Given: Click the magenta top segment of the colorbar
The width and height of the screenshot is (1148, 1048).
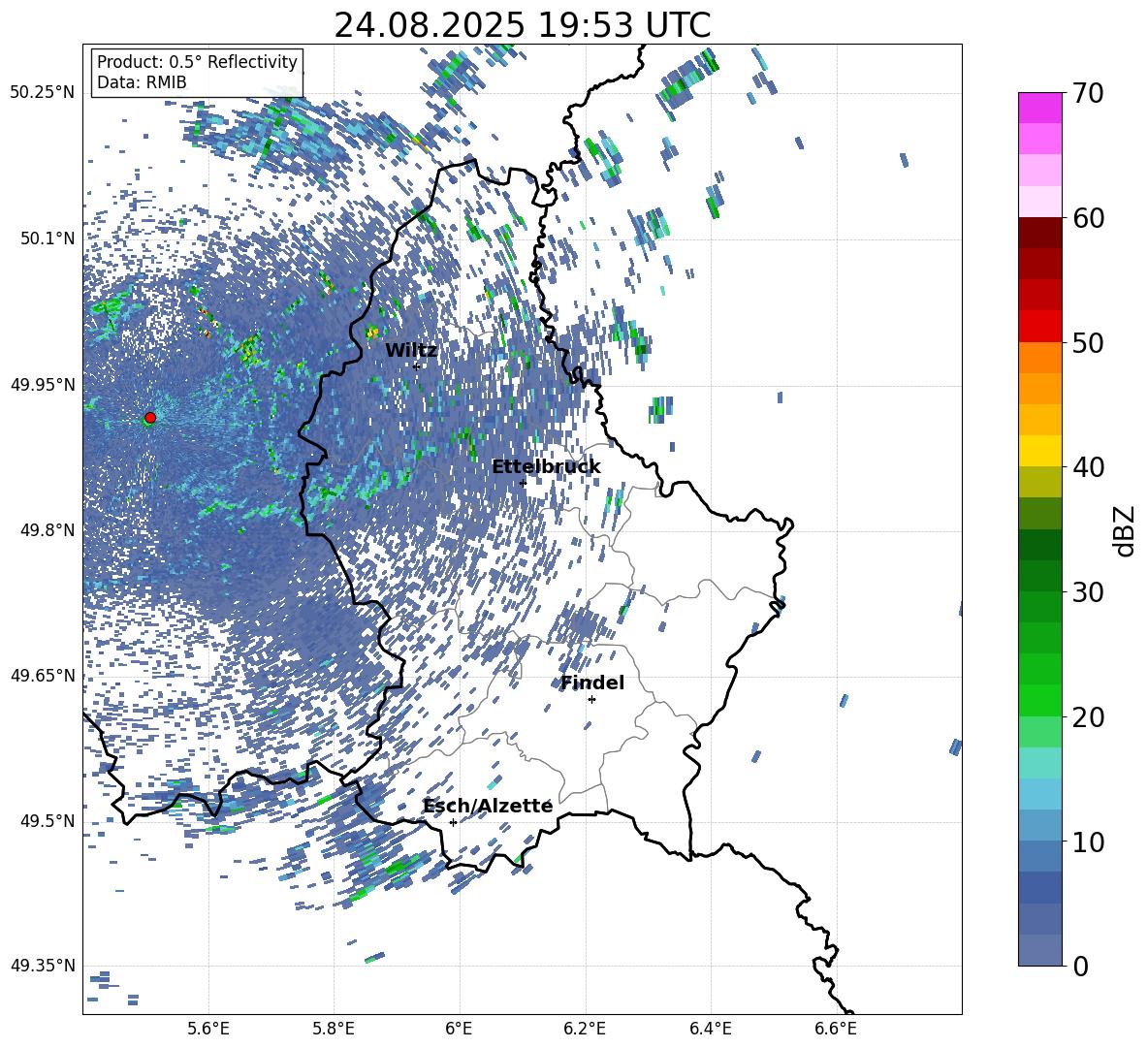Looking at the screenshot, I should click(1039, 108).
